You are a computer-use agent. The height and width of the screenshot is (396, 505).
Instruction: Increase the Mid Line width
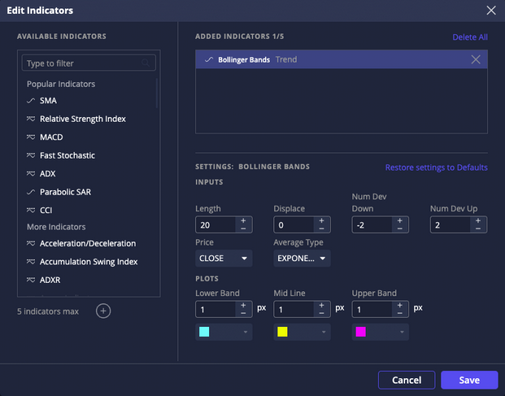coord(322,305)
